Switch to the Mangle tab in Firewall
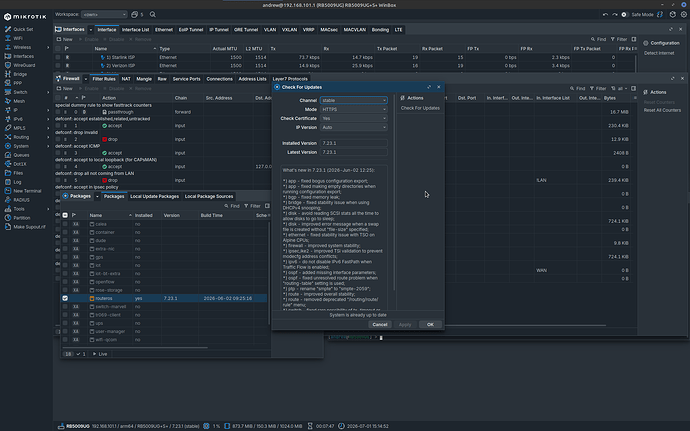Viewport: 690px width, 431px height. pos(144,79)
